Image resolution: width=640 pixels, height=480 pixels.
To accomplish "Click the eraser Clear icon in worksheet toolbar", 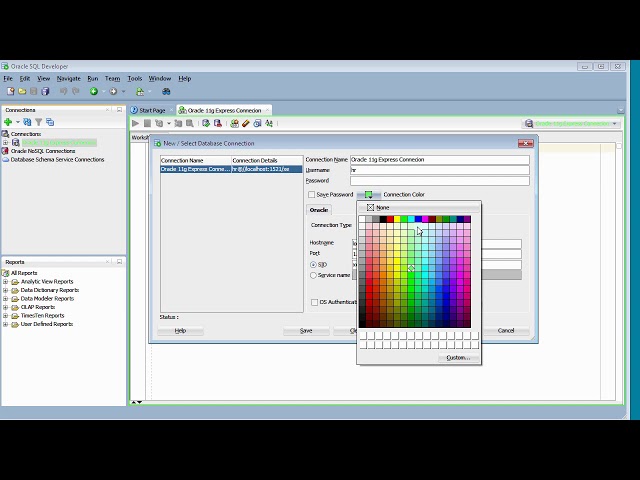I will pos(245,123).
